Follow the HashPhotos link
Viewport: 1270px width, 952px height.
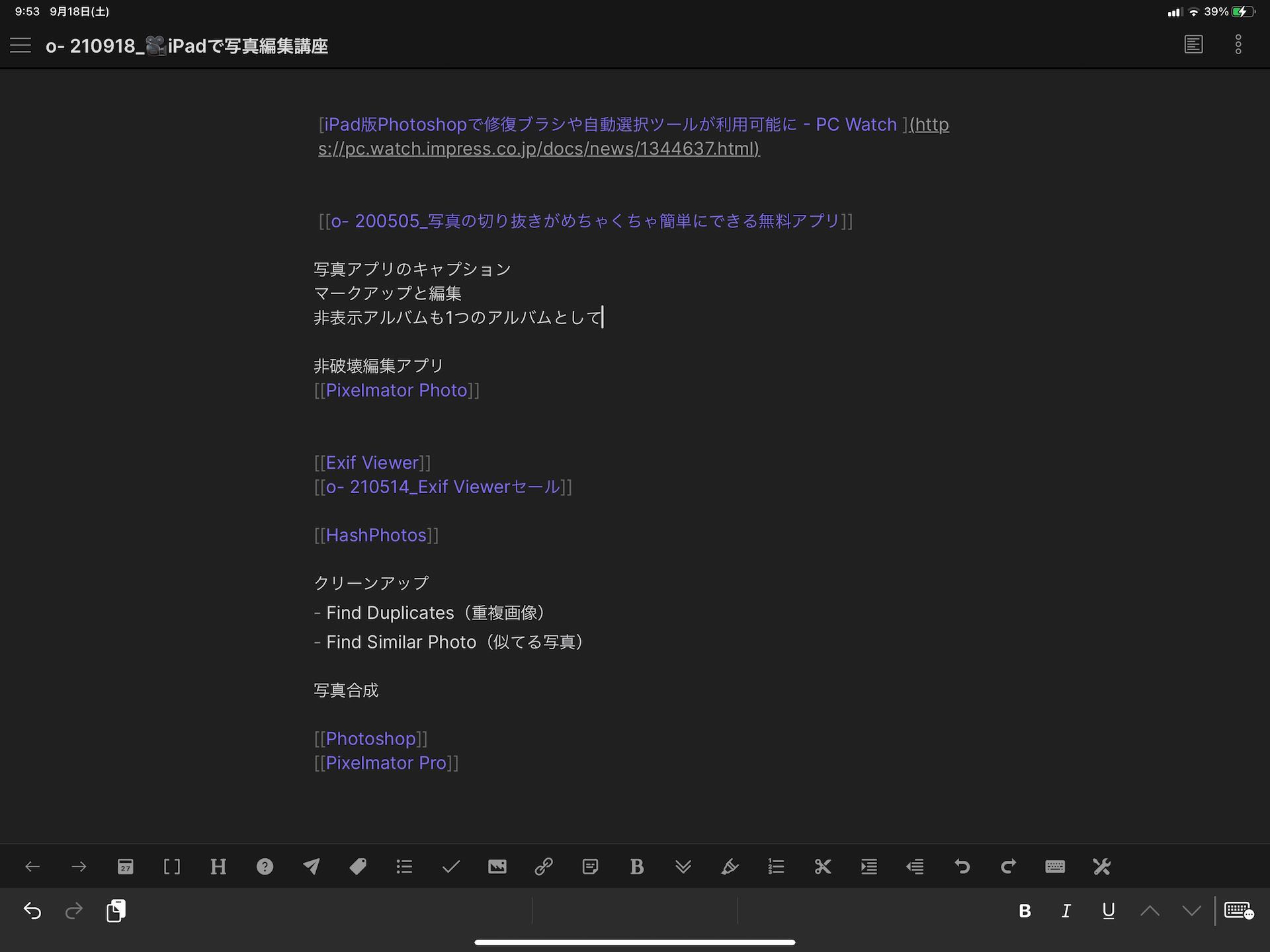[x=376, y=535]
